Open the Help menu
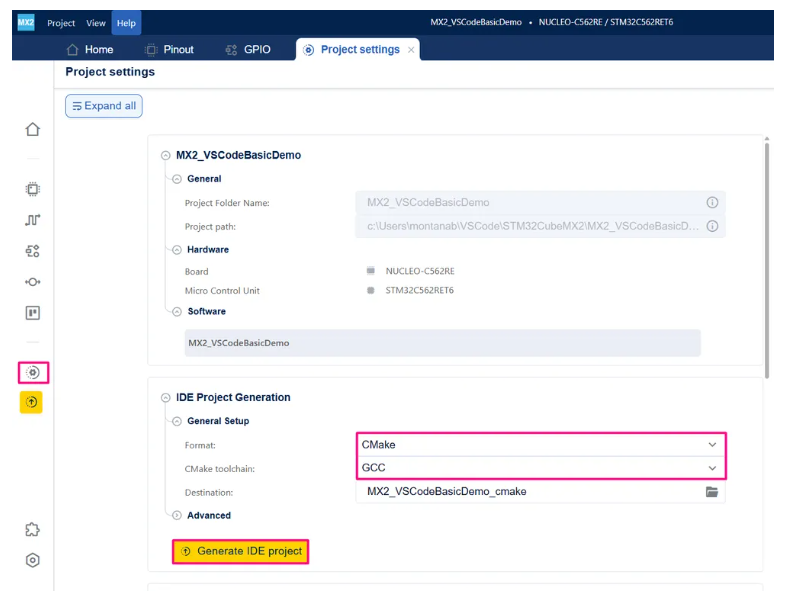 point(126,23)
